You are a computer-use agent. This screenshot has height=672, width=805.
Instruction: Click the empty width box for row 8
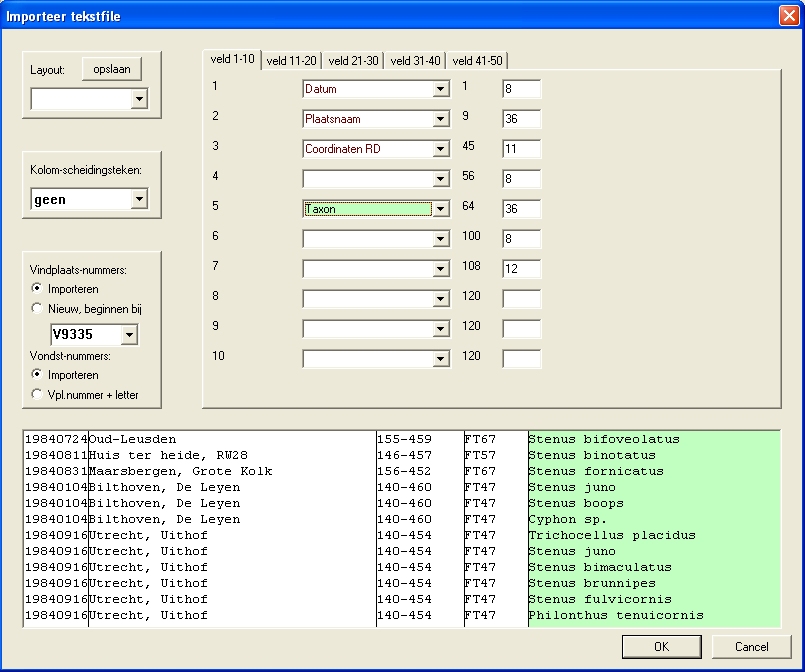520,299
